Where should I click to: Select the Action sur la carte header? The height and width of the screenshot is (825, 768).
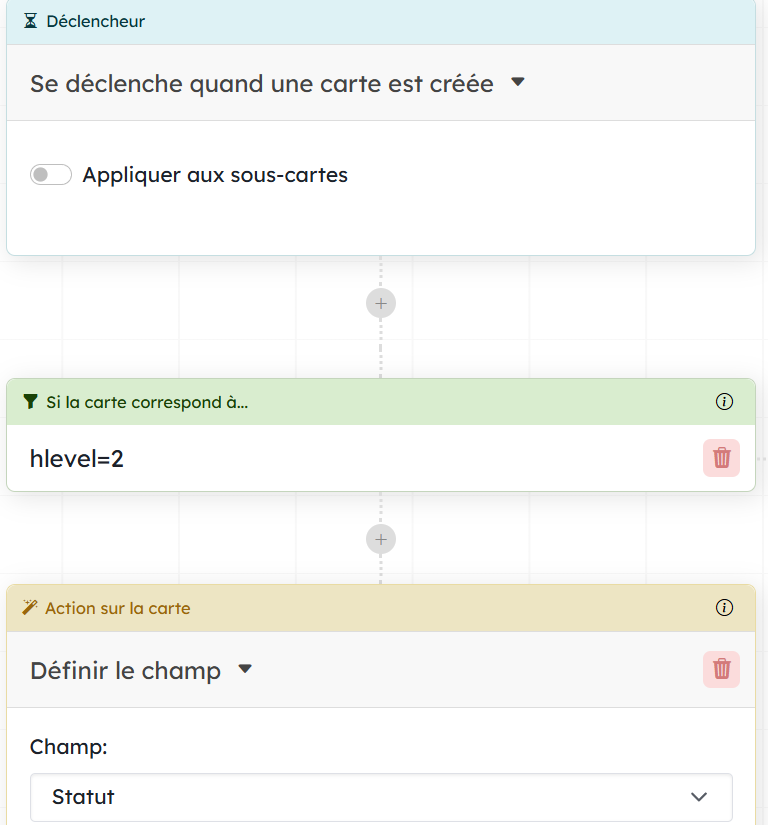(117, 608)
